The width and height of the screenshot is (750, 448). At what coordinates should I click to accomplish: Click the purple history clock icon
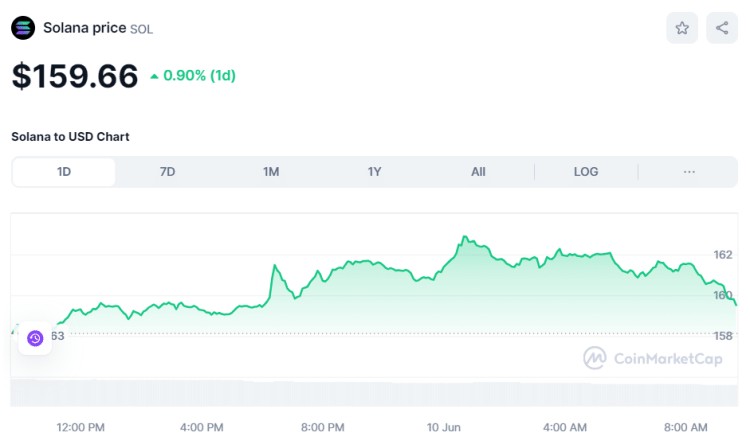click(35, 338)
